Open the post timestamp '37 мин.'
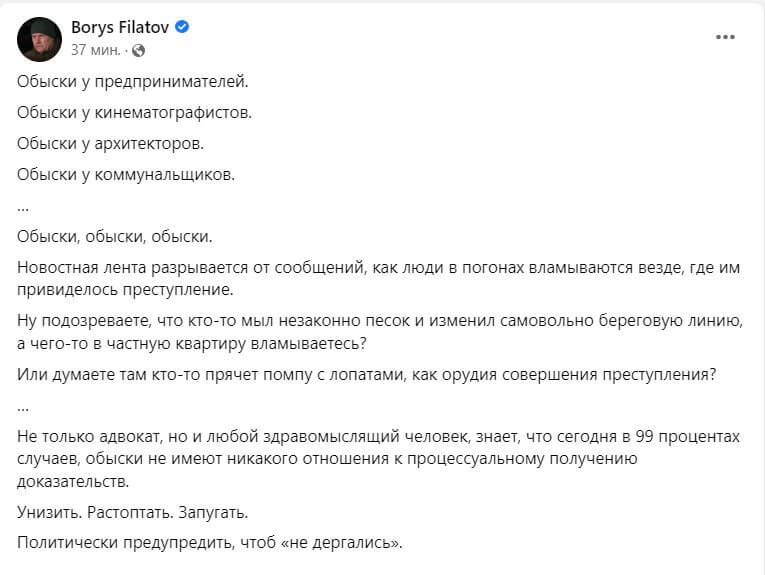The width and height of the screenshot is (765, 575). coord(96,50)
